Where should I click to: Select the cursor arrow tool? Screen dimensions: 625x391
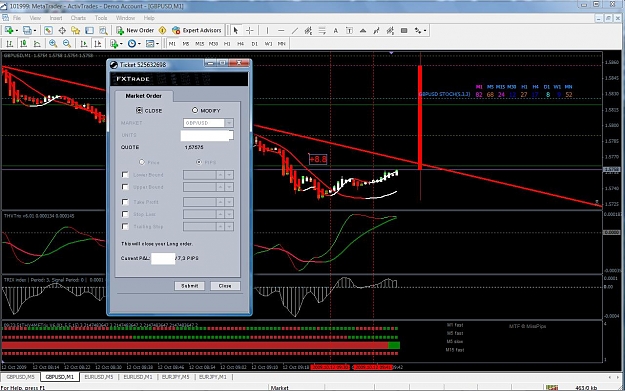236,30
